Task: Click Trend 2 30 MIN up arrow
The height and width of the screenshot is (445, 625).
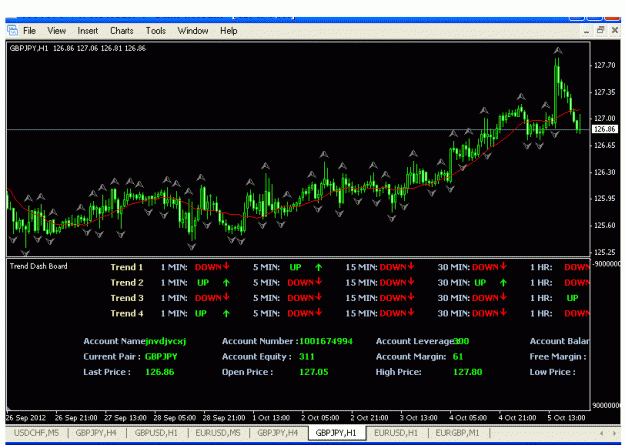Action: click(x=503, y=283)
